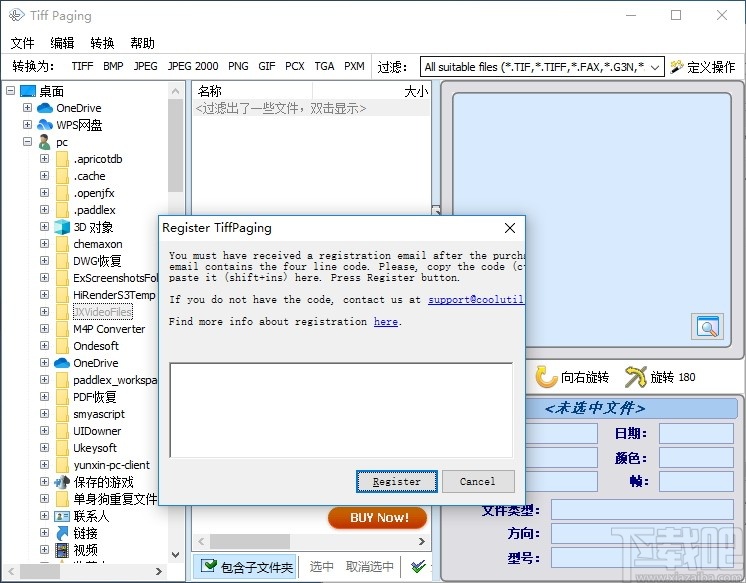746x583 pixels.
Task: Convert to GIF format
Action: 267,66
